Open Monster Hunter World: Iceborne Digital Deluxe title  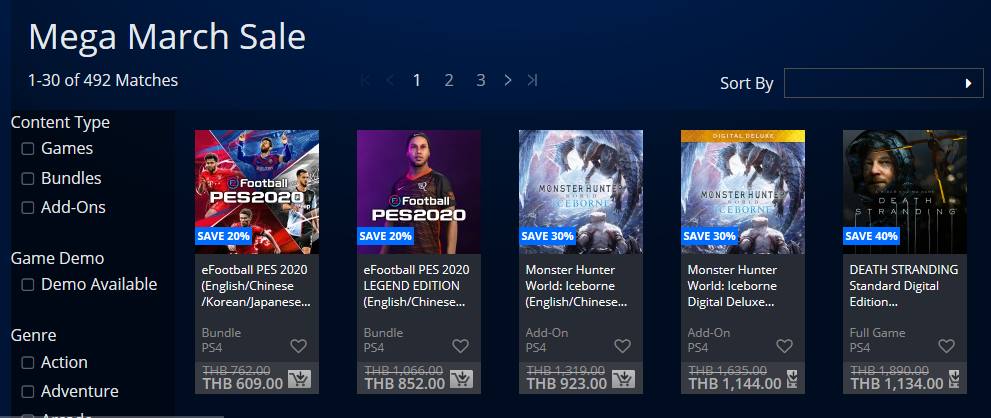[733, 286]
